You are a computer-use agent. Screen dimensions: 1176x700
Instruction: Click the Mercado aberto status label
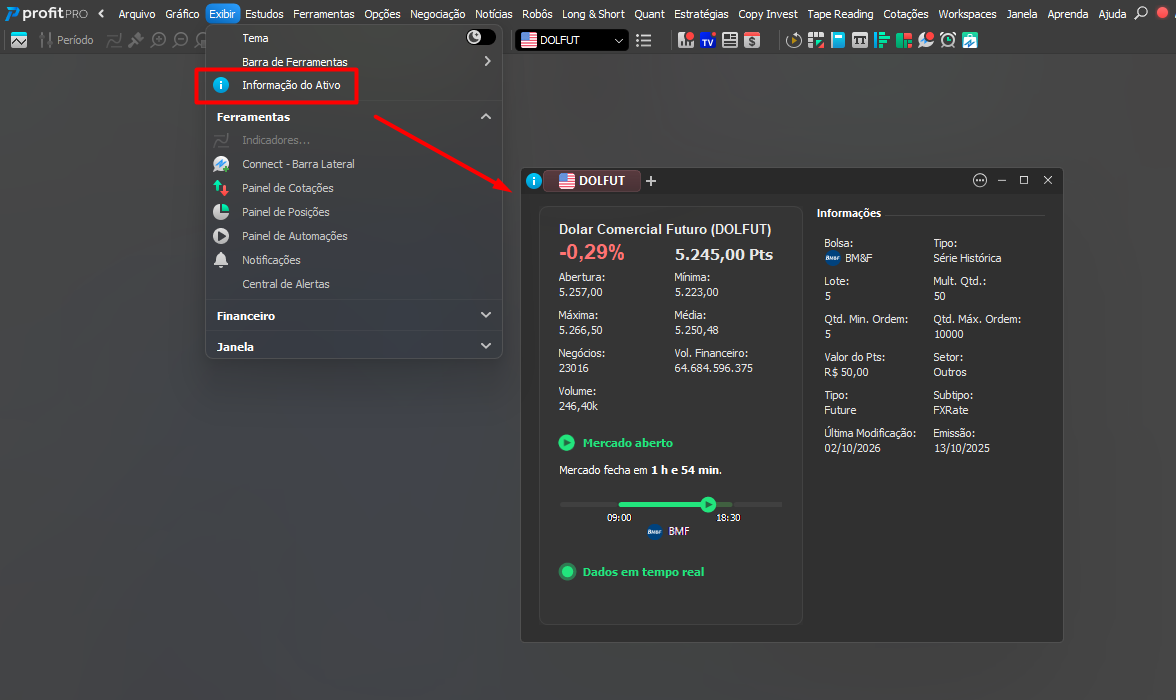(627, 443)
